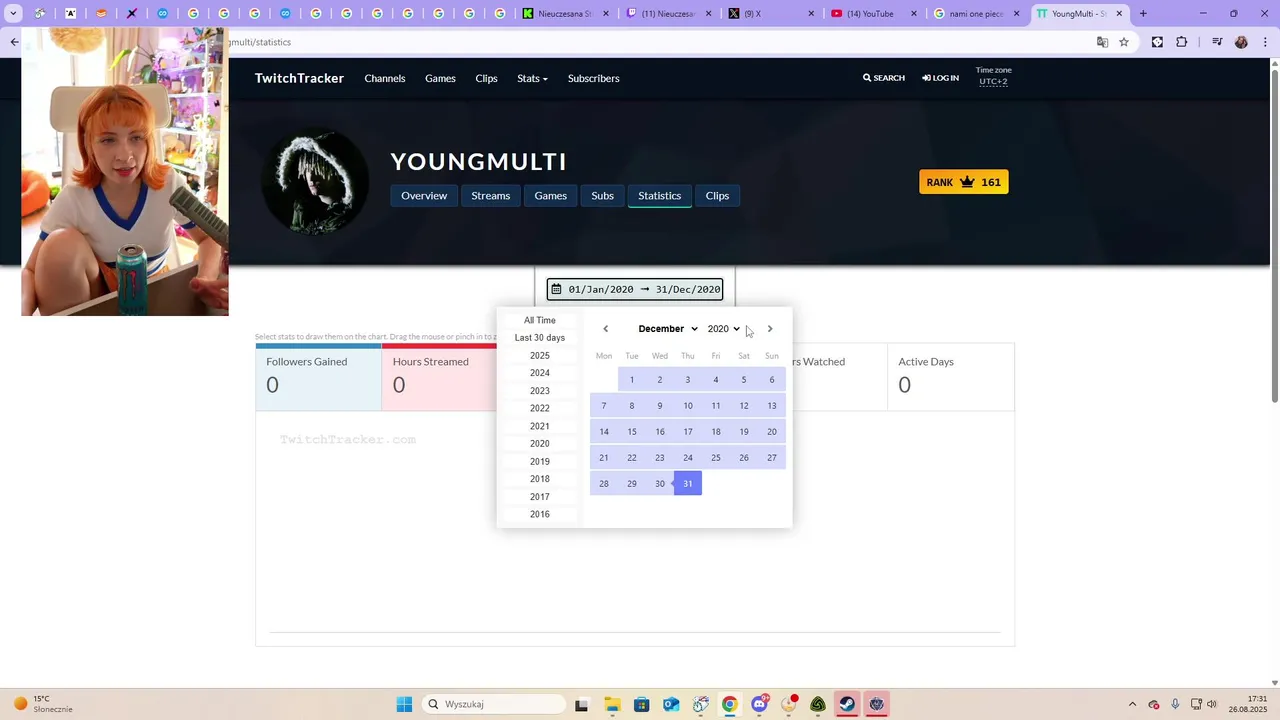Bookmark page with star icon
Screen dimensions: 1280x720
point(1124,42)
